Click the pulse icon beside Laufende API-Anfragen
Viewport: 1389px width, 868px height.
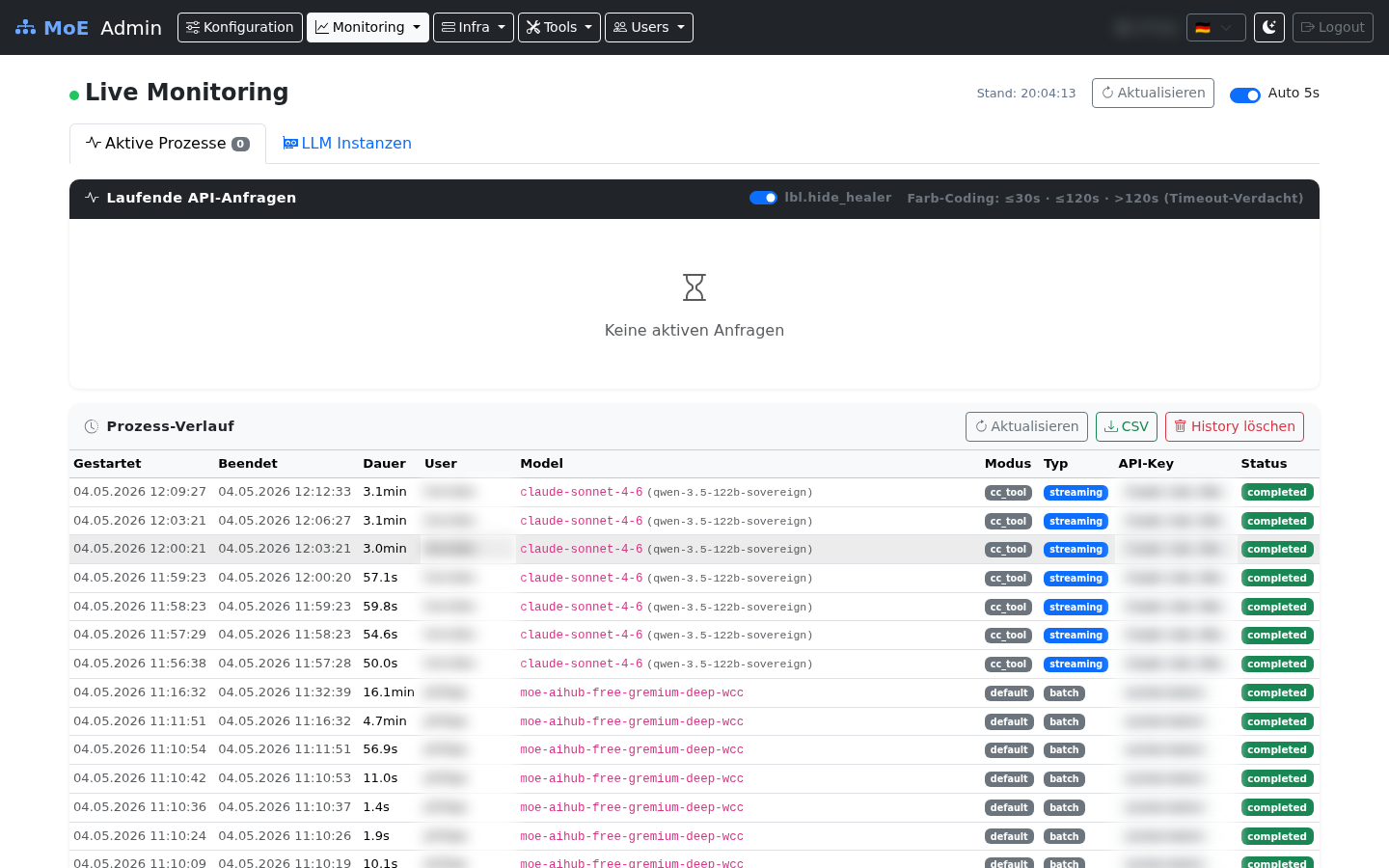point(92,198)
